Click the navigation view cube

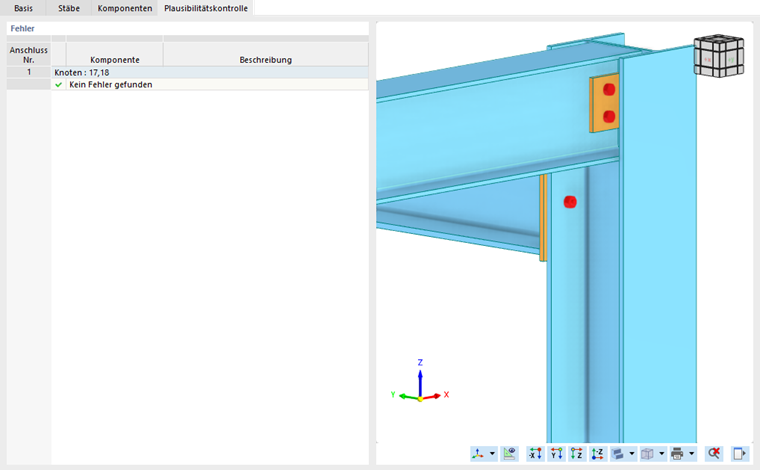coord(719,56)
